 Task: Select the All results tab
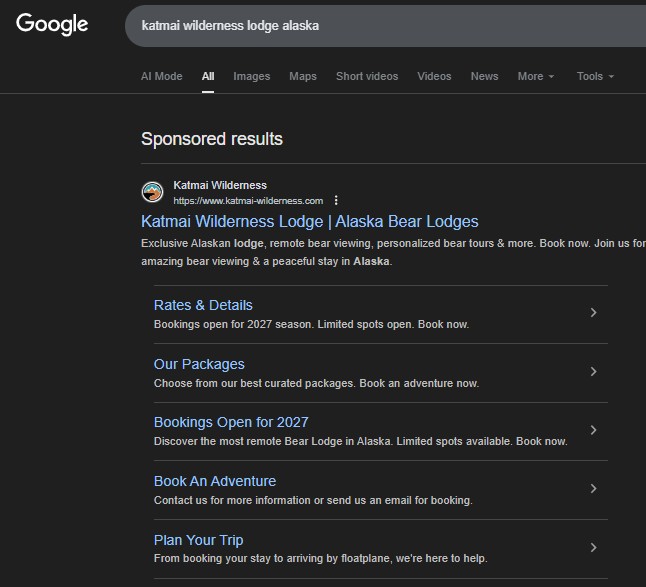(208, 76)
